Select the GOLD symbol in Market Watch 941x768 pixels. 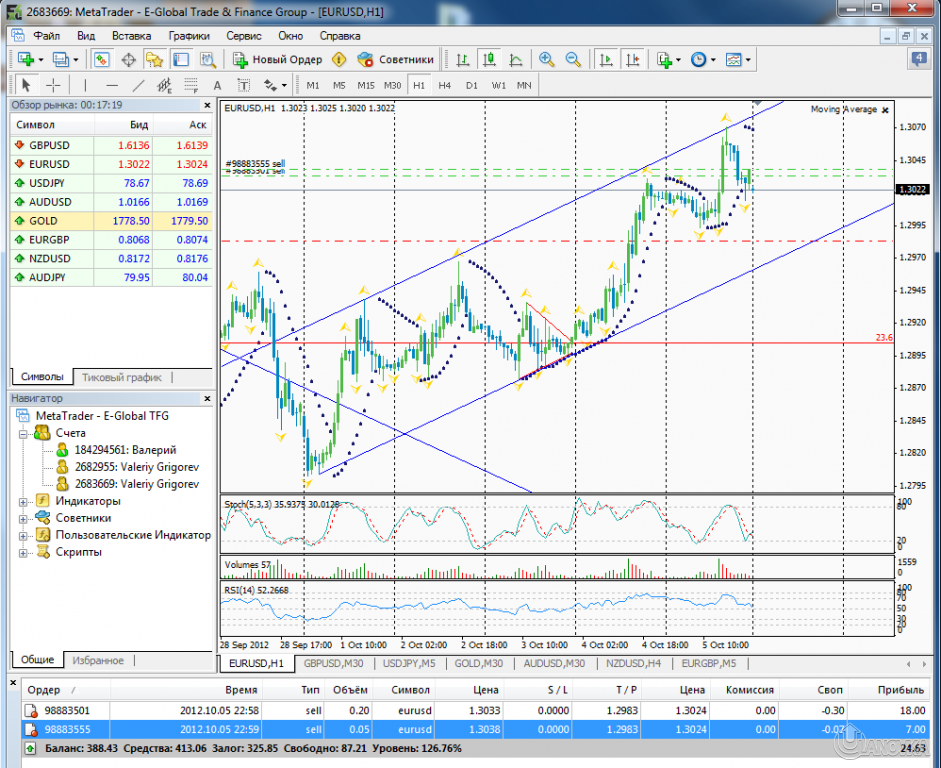(x=41, y=220)
